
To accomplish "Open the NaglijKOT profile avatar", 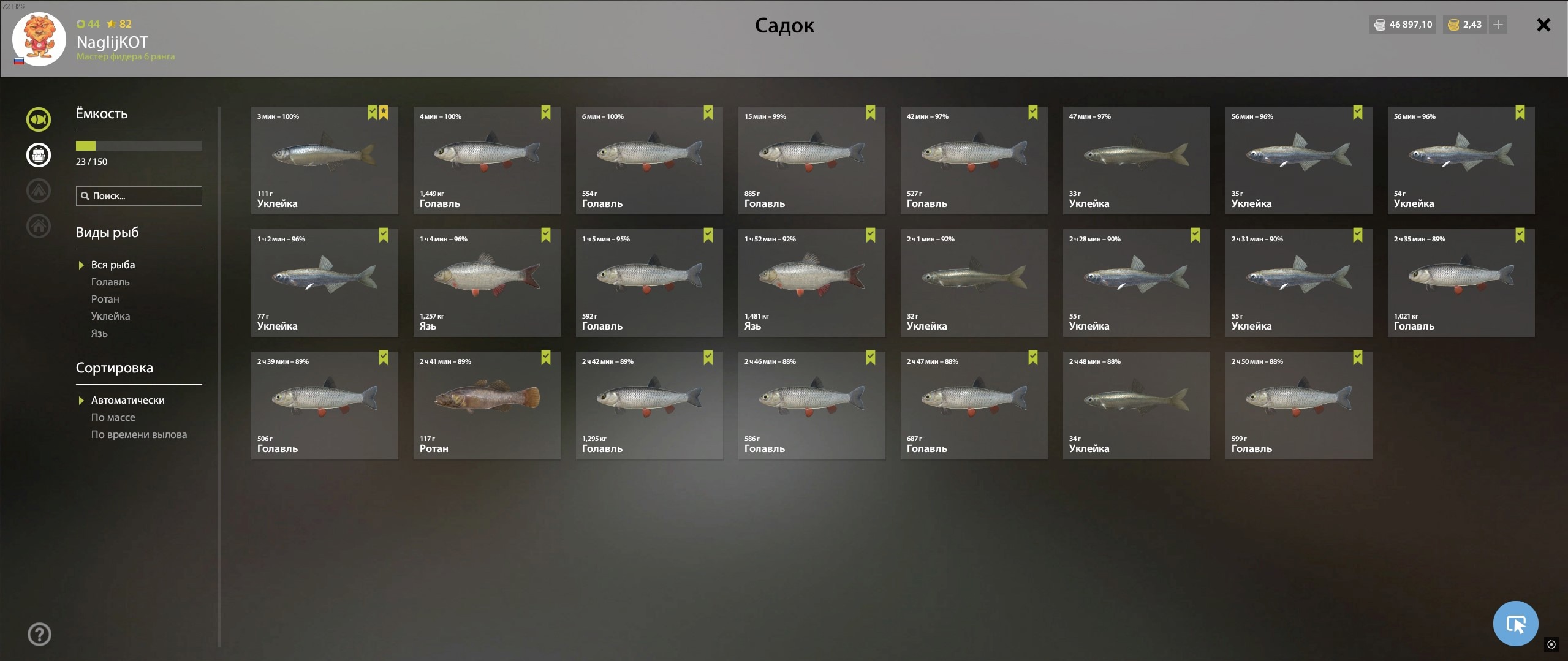I will pyautogui.click(x=39, y=39).
